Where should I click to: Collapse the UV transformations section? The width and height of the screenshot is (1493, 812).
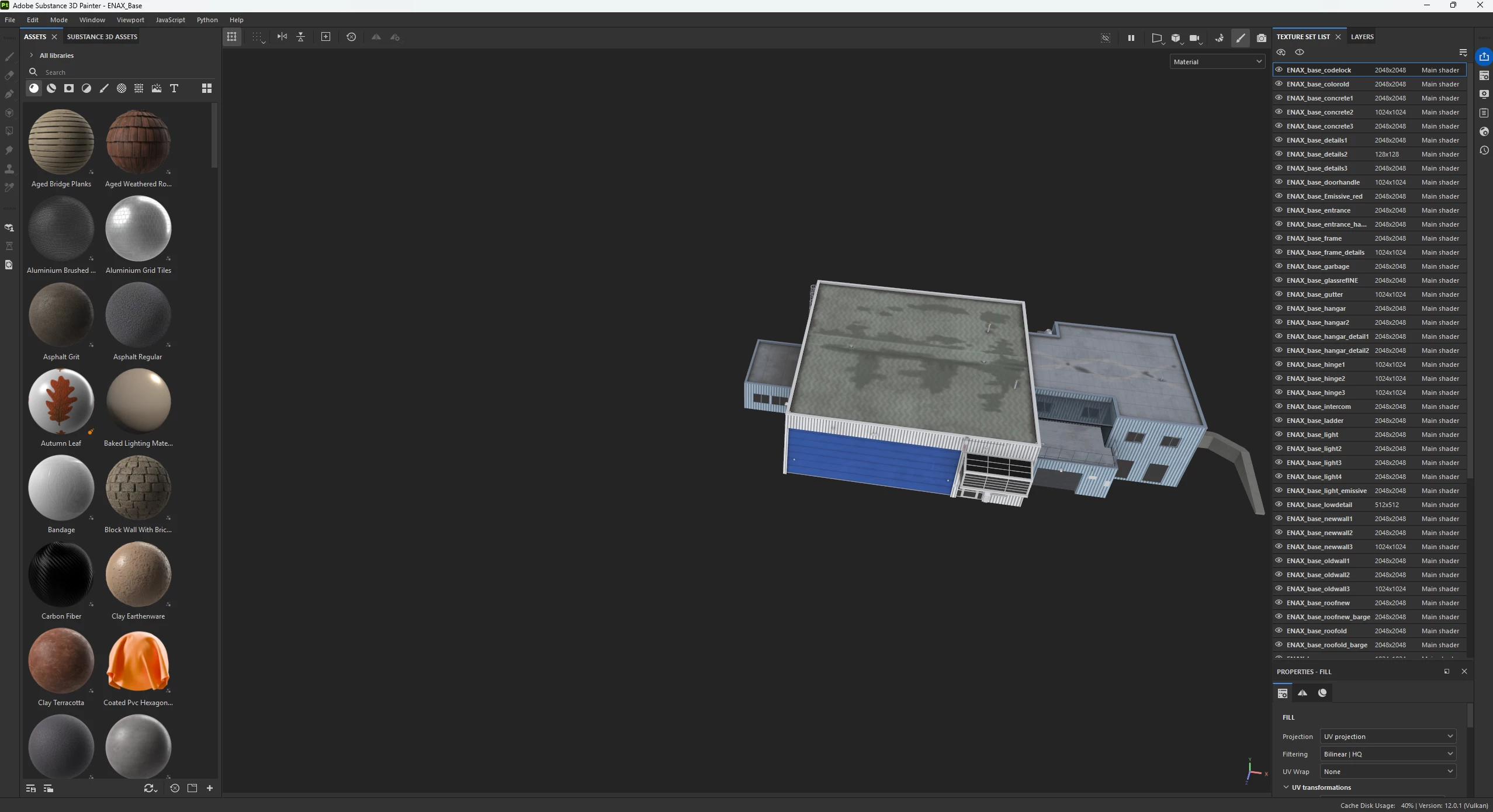[x=1286, y=787]
